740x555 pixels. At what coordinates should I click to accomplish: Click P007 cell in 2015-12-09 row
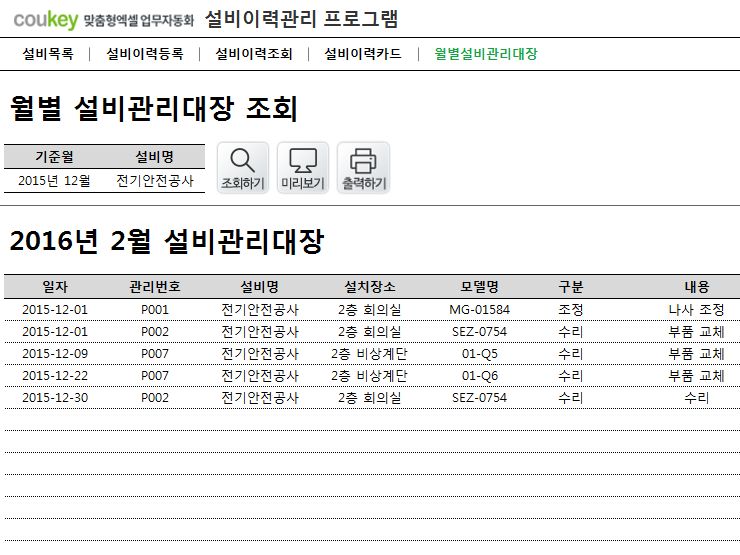[x=155, y=354]
